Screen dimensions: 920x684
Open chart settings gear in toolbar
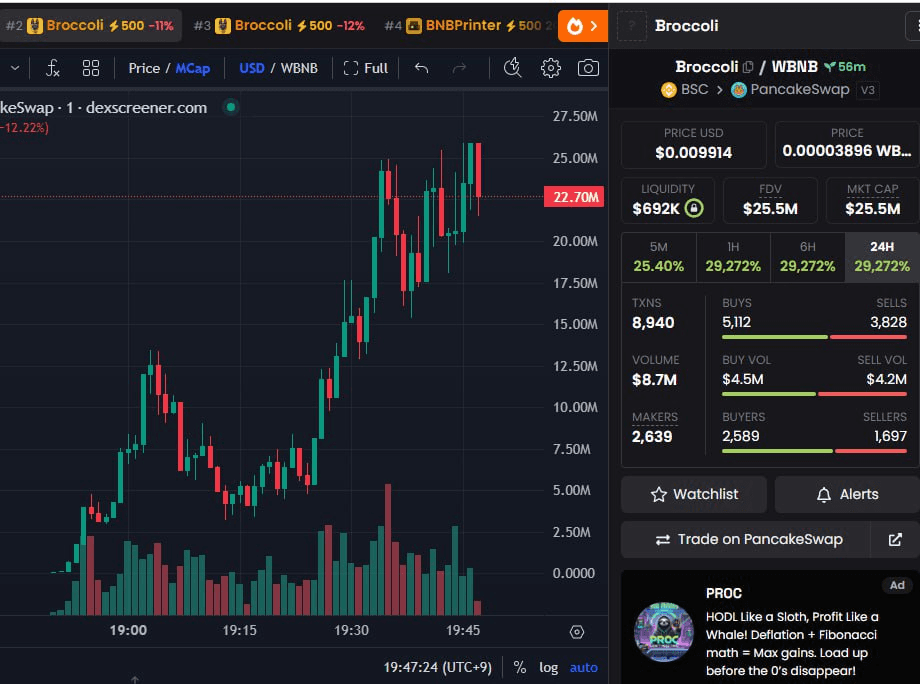click(x=550, y=68)
